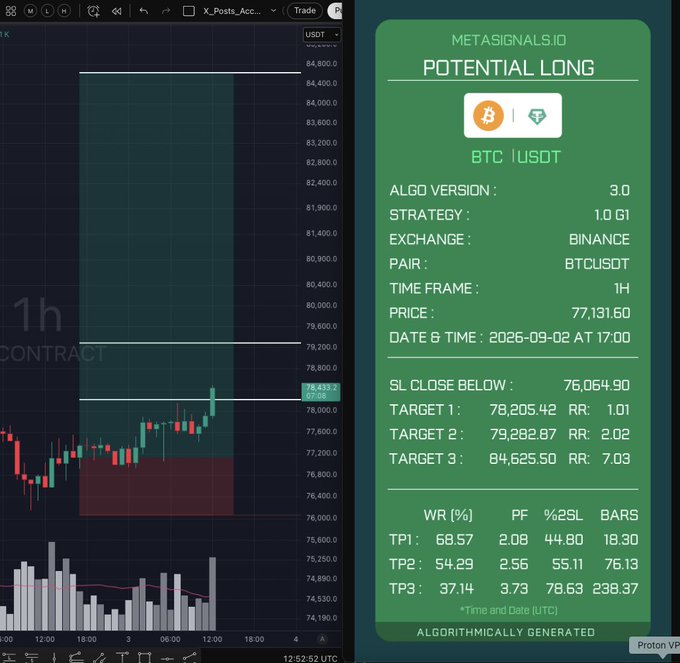Click the M circle button
Viewport: 680px width, 663px height.
[30, 11]
